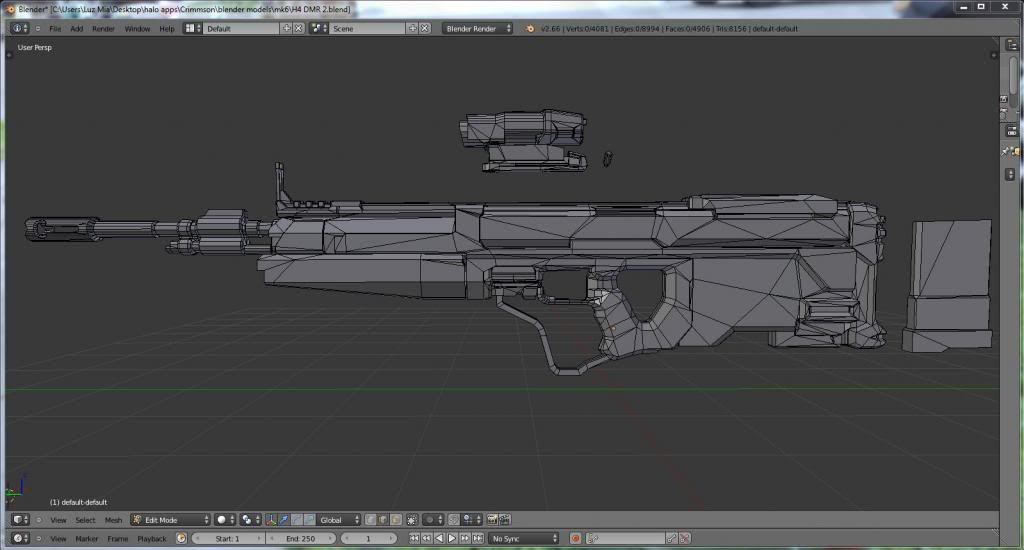
Task: Open the Global transform orientation dropdown
Action: (339, 520)
